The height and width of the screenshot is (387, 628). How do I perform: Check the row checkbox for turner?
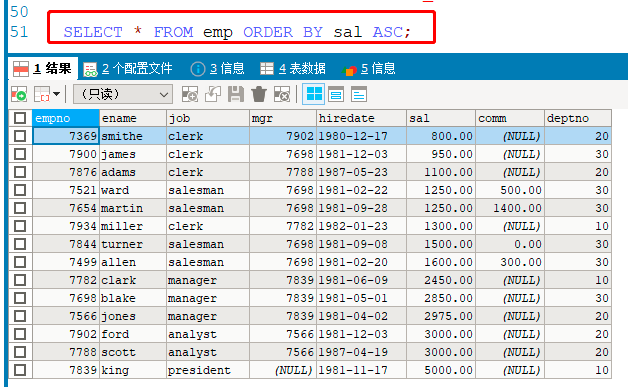[x=20, y=244]
